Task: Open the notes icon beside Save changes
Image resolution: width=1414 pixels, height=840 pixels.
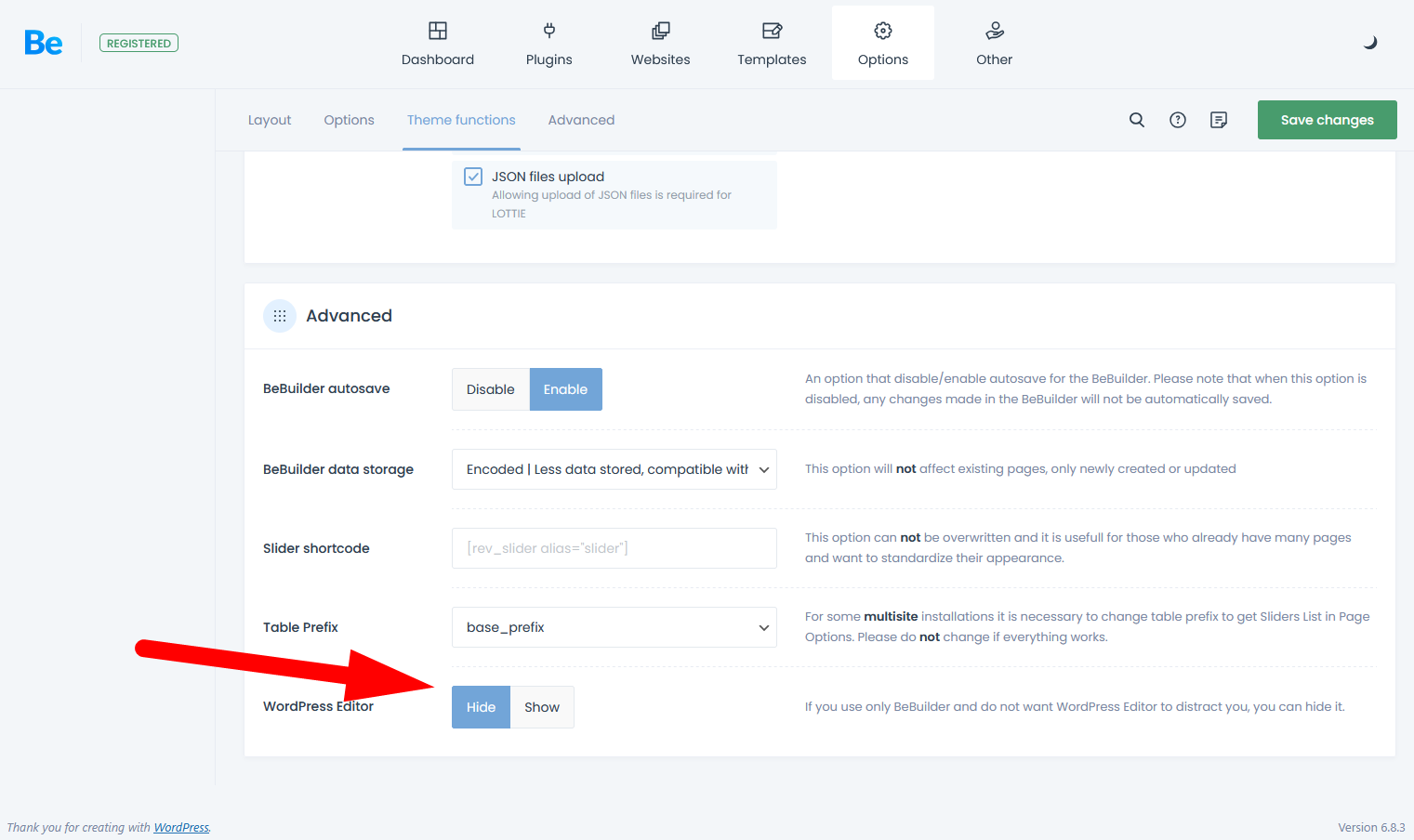Action: [1218, 120]
